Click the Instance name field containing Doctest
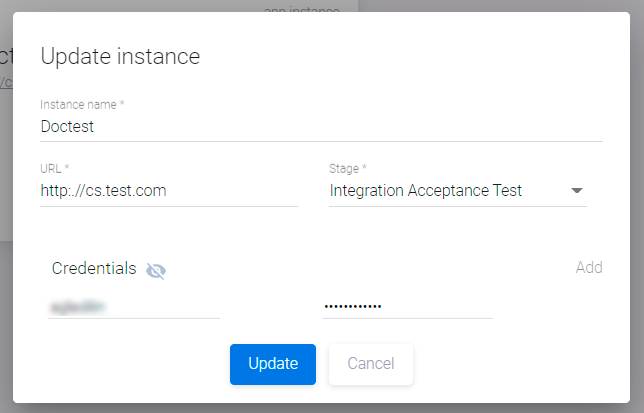 [x=320, y=127]
